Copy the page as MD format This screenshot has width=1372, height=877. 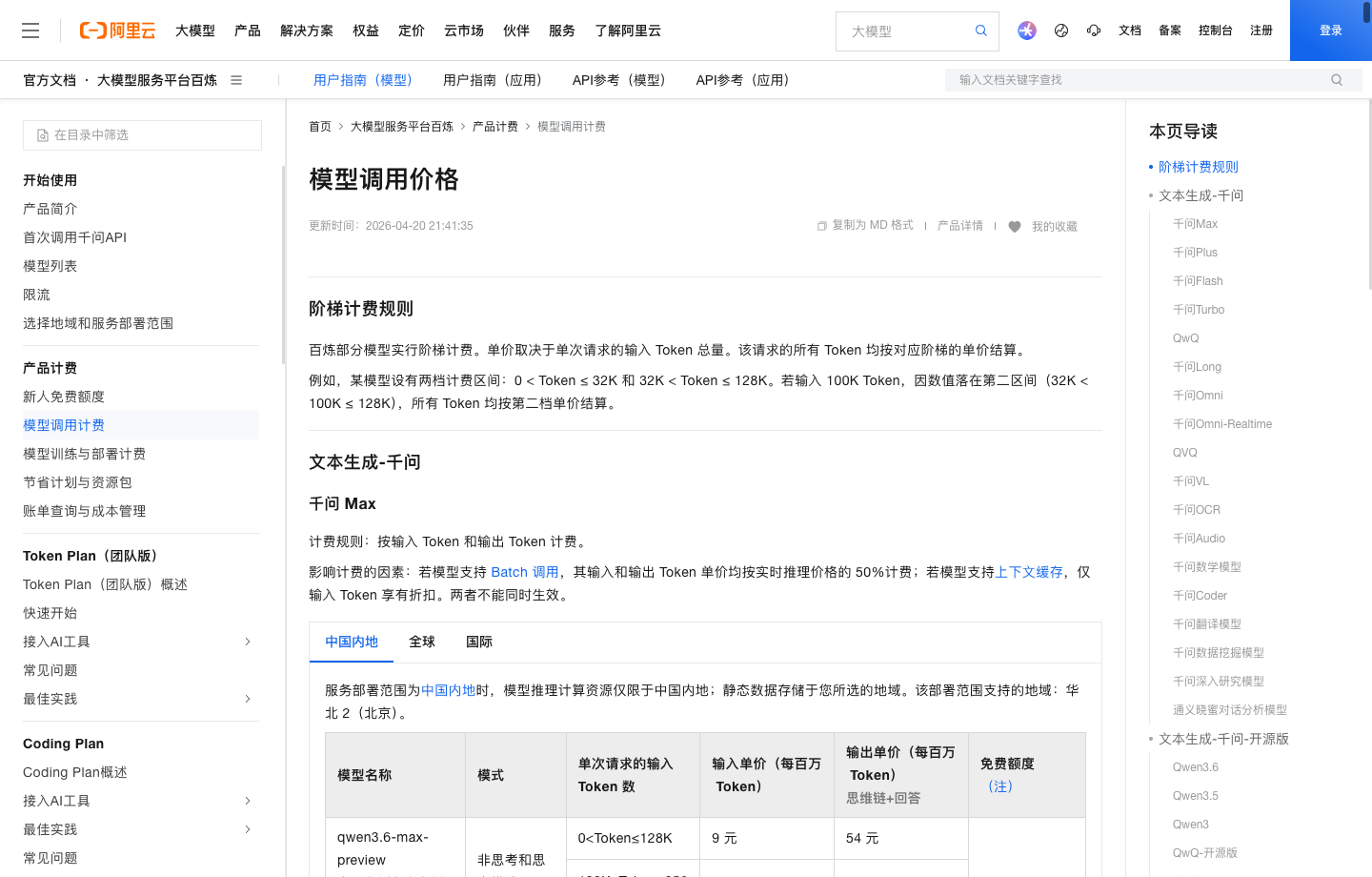(864, 225)
